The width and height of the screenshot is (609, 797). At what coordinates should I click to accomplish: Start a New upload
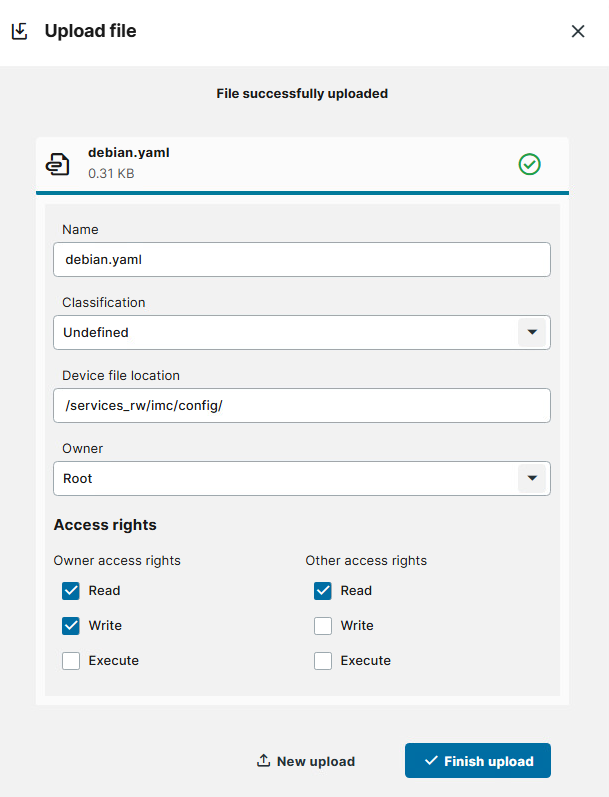click(x=306, y=761)
